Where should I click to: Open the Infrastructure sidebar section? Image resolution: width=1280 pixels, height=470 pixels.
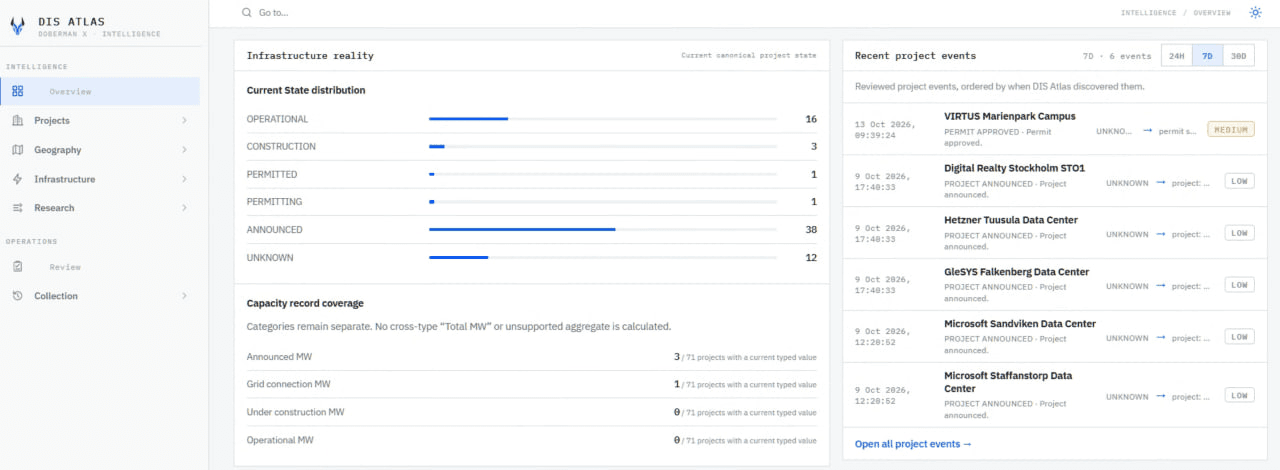(x=102, y=179)
